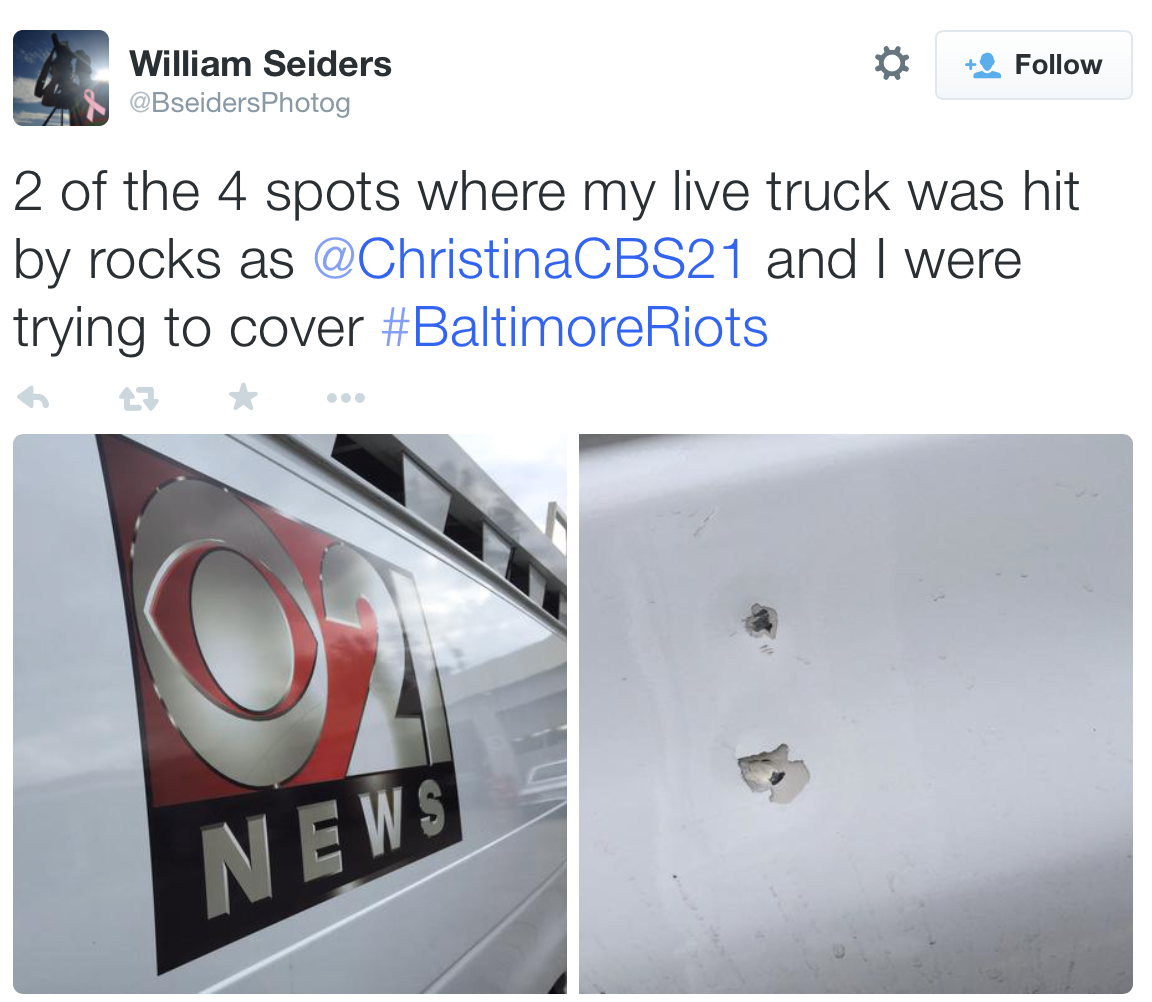Click the pink ribbon on the avatar
The height and width of the screenshot is (1002, 1152).
coord(96,104)
